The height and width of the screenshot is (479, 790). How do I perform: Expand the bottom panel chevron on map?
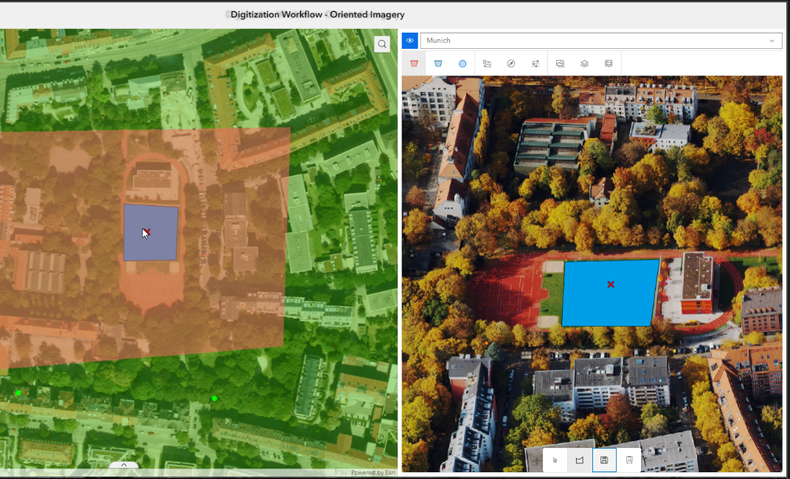[x=124, y=465]
